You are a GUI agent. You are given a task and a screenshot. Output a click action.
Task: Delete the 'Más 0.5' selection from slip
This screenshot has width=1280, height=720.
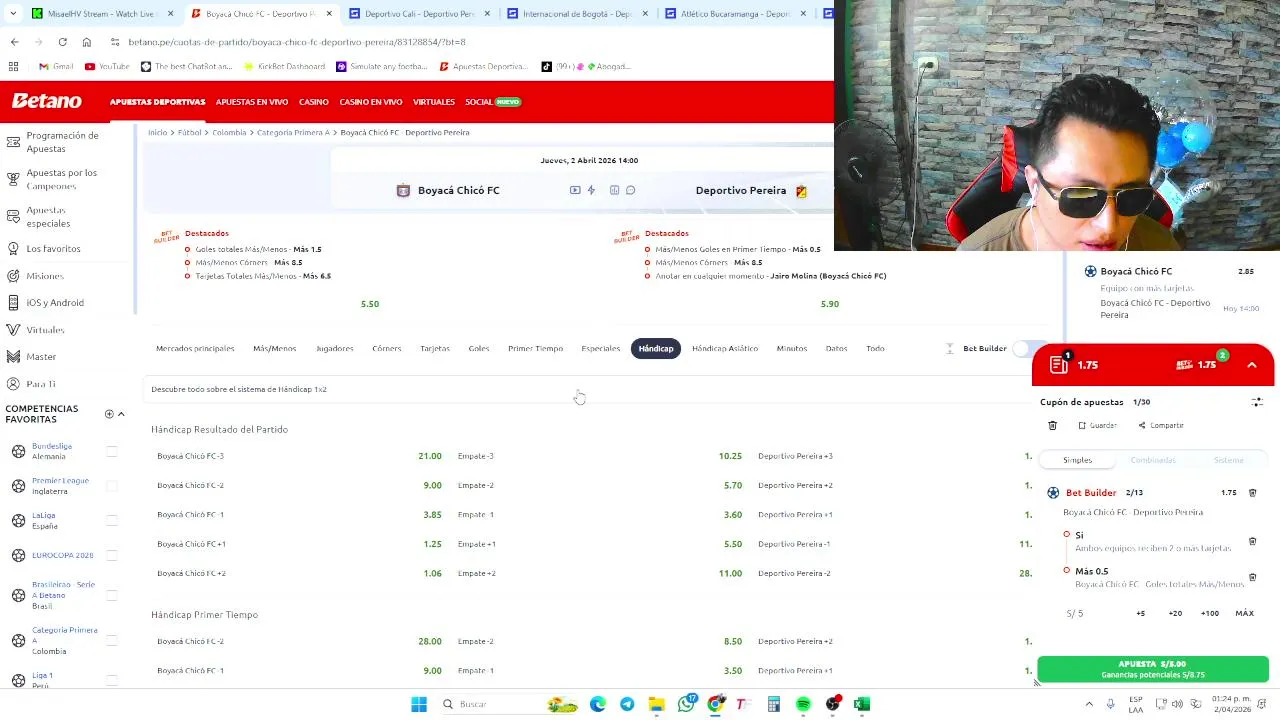[1252, 577]
